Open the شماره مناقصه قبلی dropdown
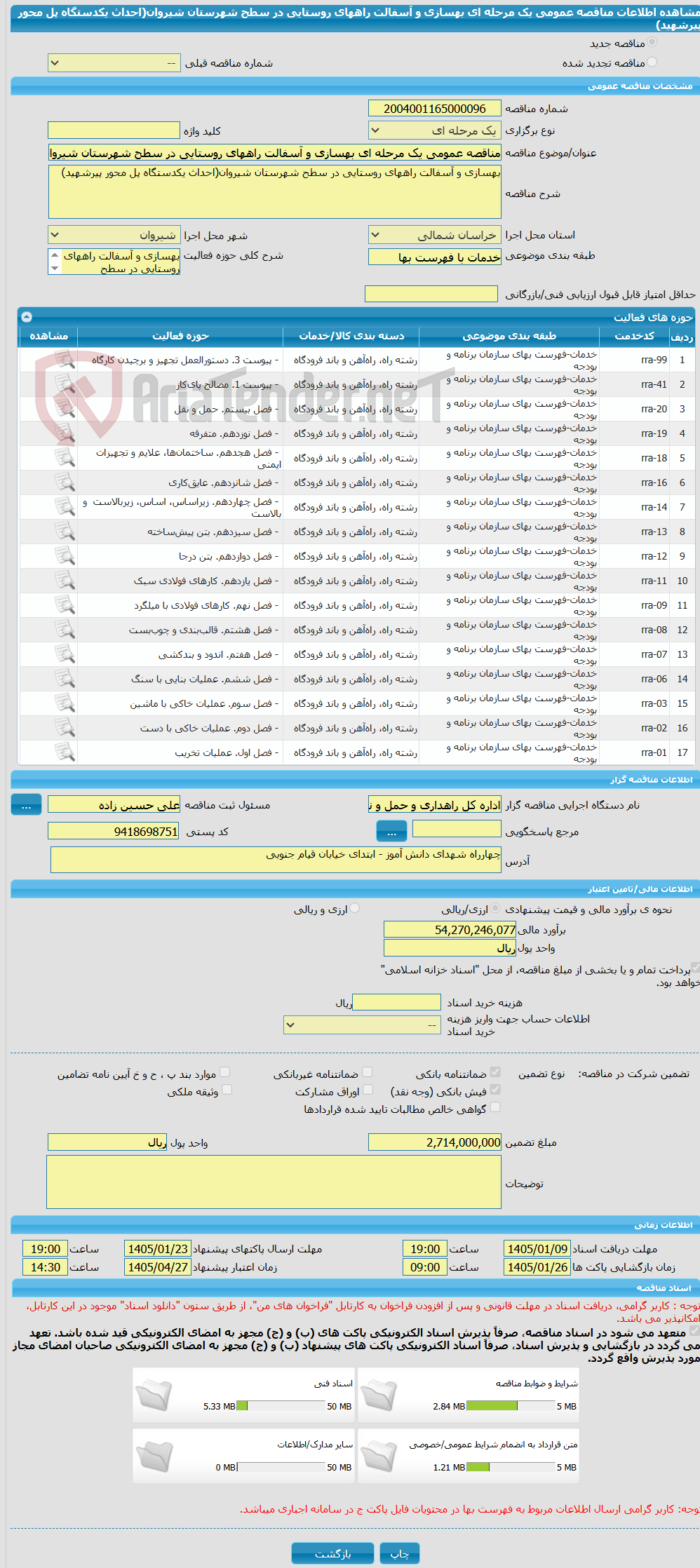The image size is (700, 1568). pos(114,63)
